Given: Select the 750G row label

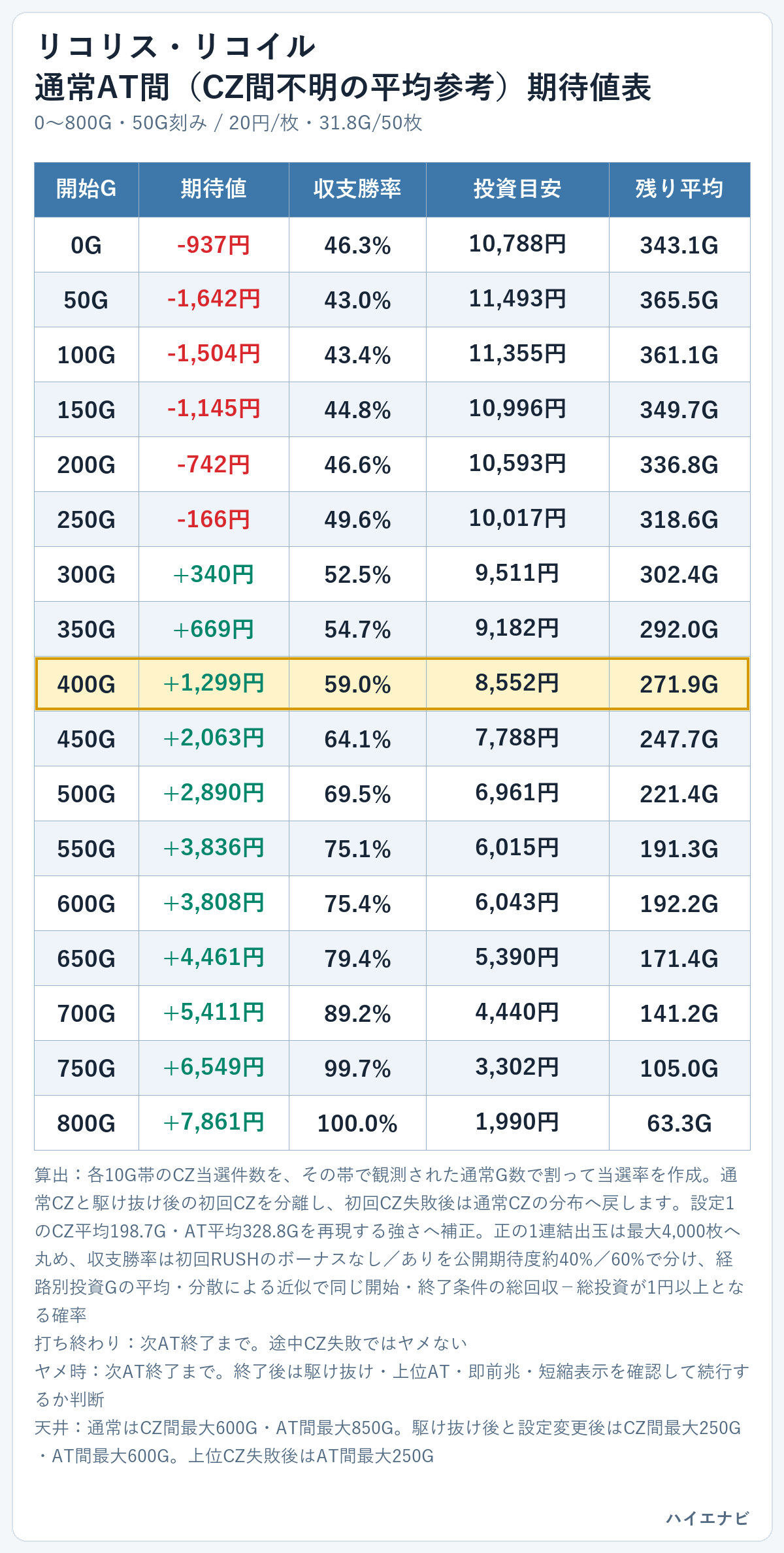Looking at the screenshot, I should click(x=86, y=1068).
